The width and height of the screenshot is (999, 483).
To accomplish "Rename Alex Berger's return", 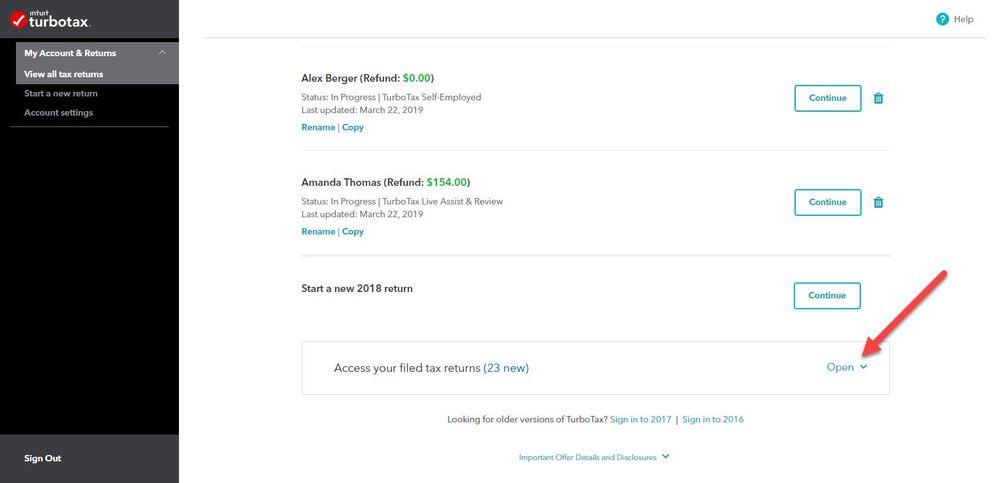I will point(318,127).
